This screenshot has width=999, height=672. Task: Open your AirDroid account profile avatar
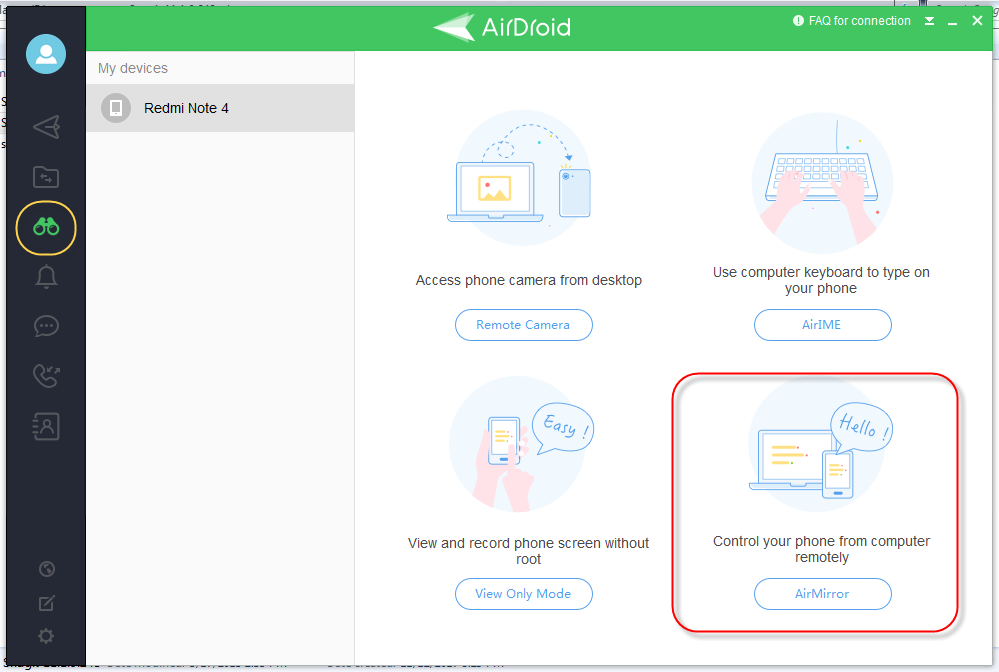click(x=45, y=54)
